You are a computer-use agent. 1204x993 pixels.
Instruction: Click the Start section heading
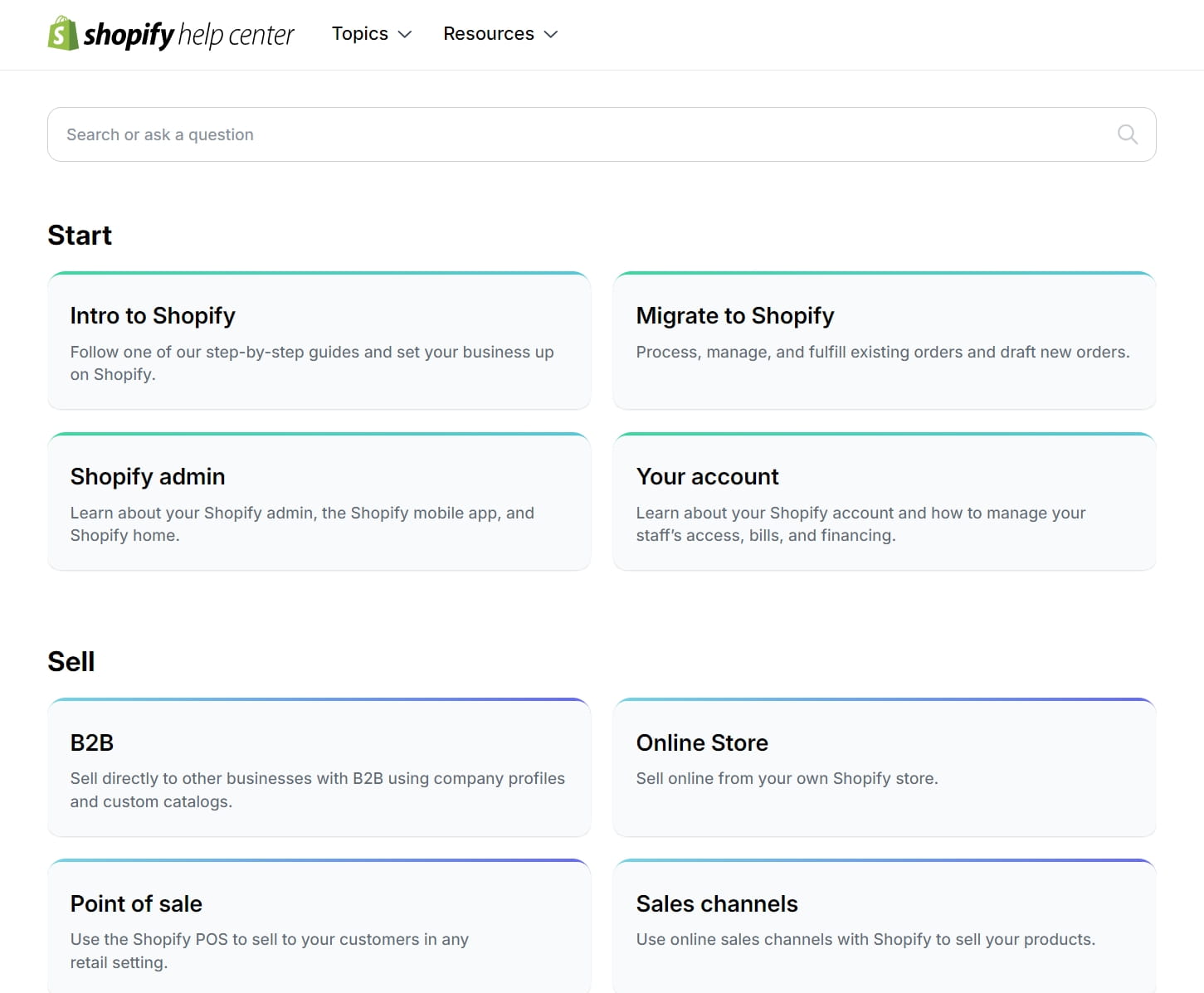(x=80, y=235)
